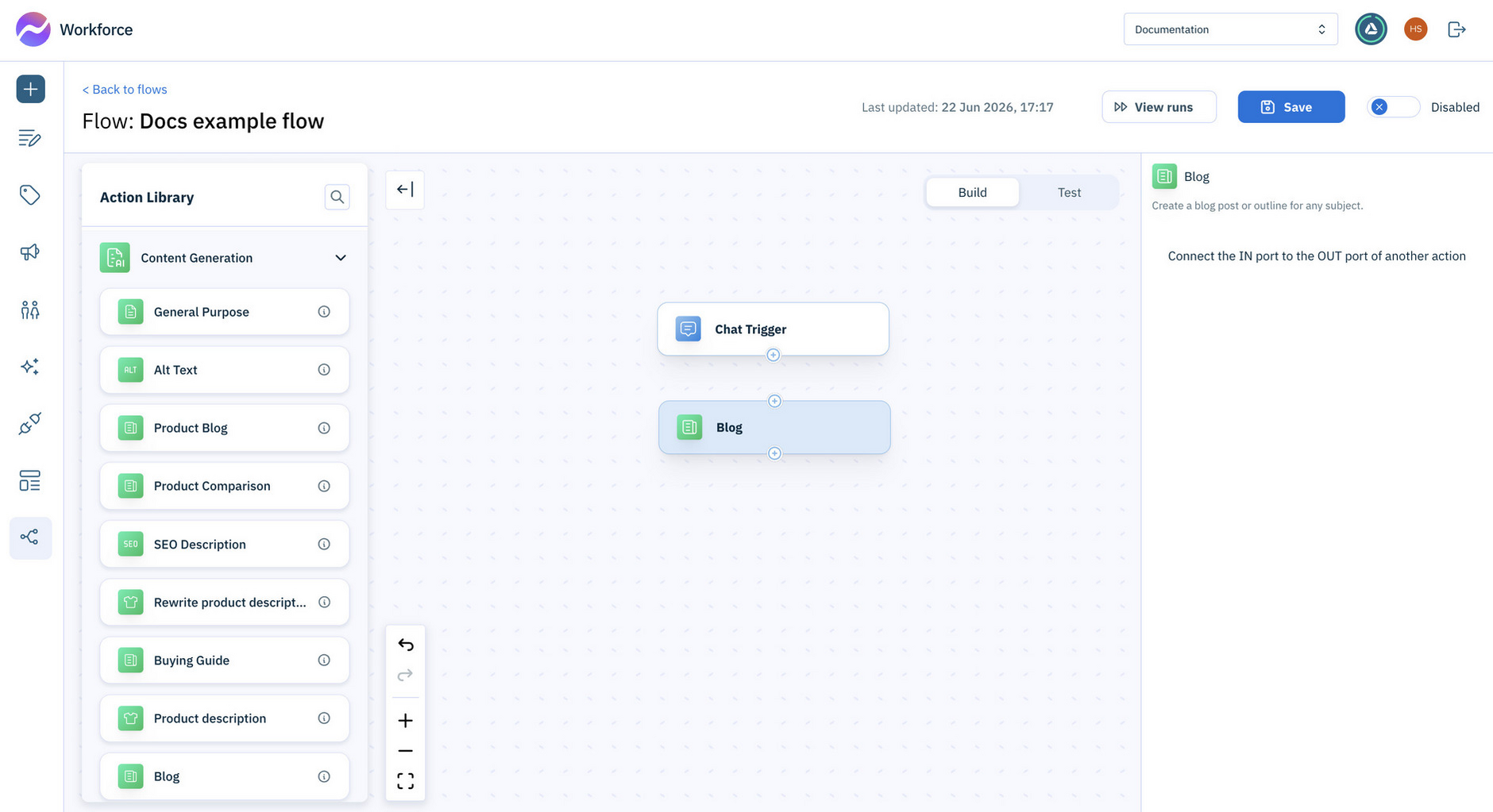Show info for Buying Guide action
This screenshot has height=812, width=1493.
tap(324, 660)
